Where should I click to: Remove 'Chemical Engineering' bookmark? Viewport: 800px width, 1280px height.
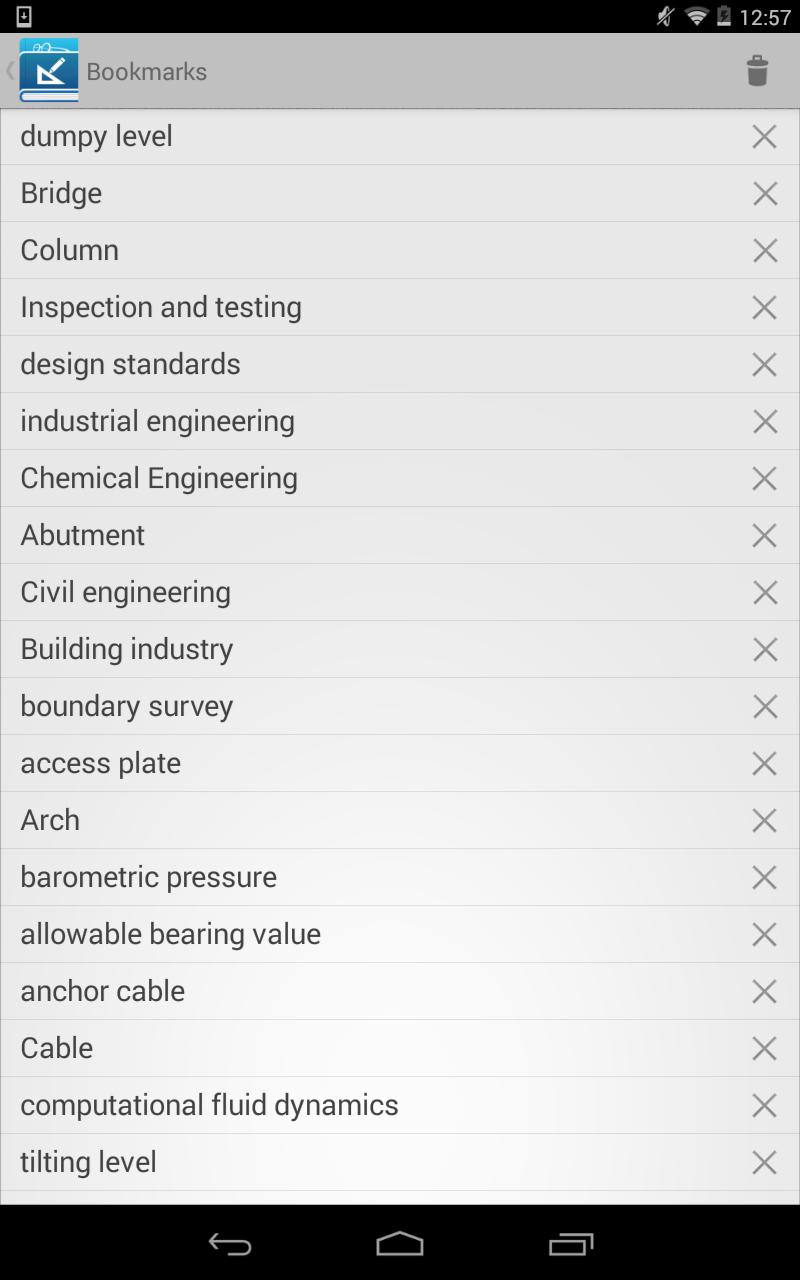point(764,479)
